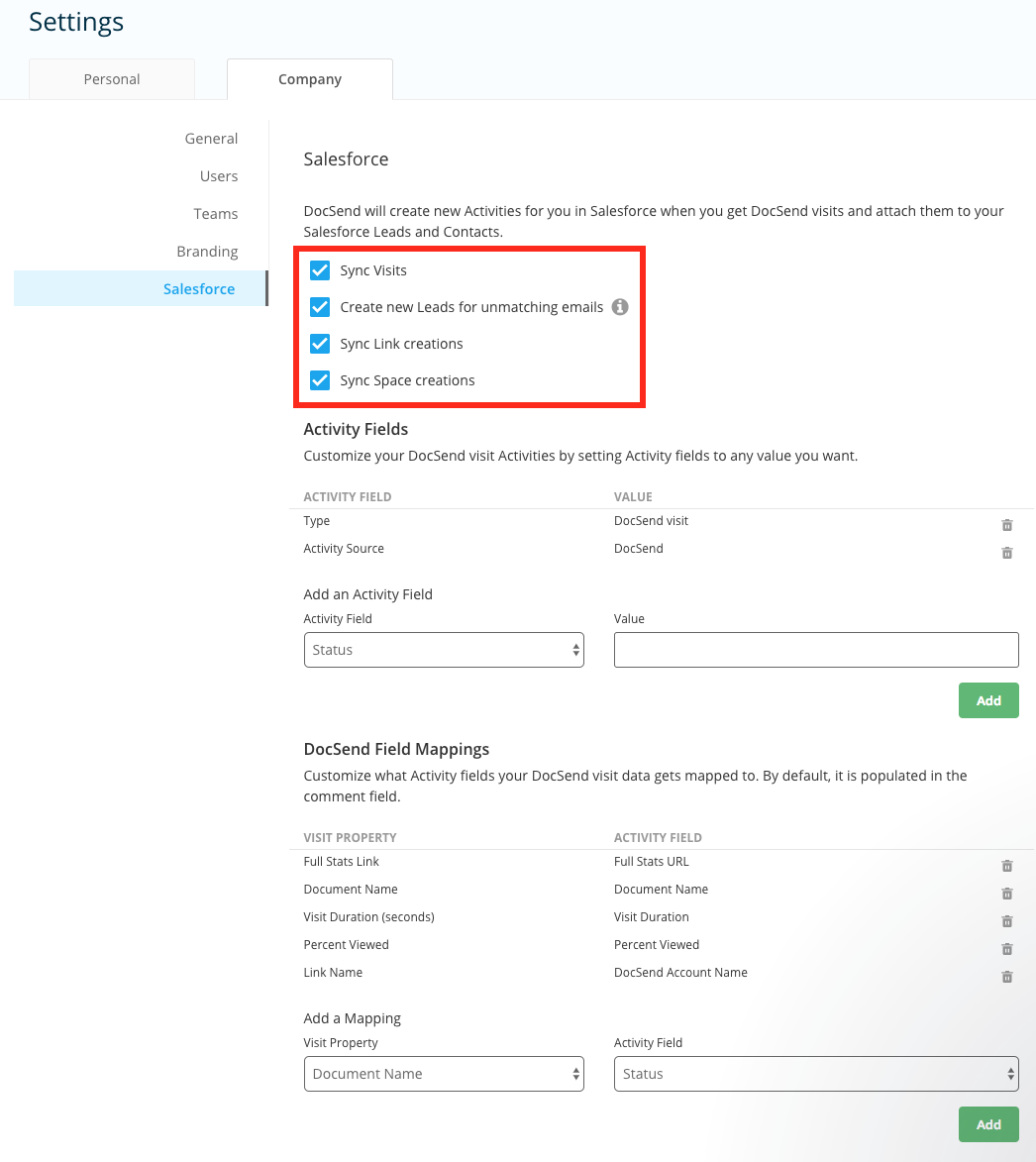Delete the Type activity field row
Viewport: 1036px width, 1162px height.
coord(1007,525)
